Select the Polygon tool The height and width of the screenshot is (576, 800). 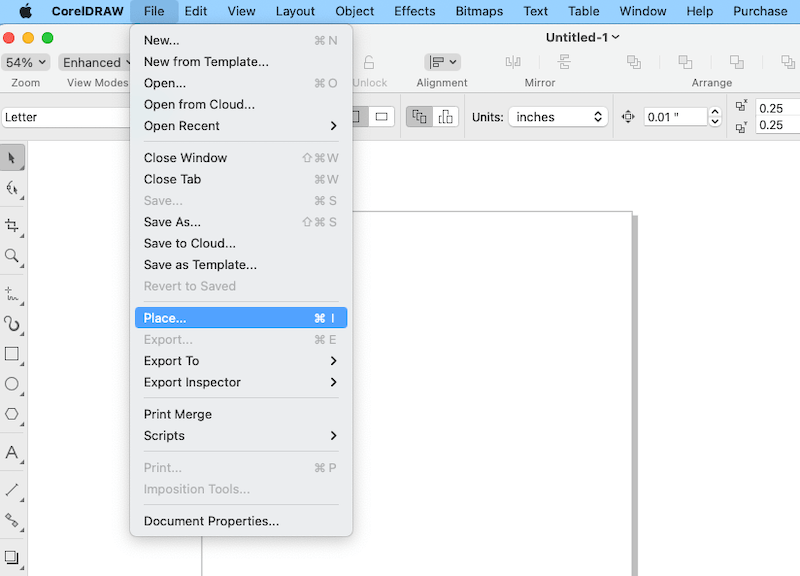tap(12, 414)
